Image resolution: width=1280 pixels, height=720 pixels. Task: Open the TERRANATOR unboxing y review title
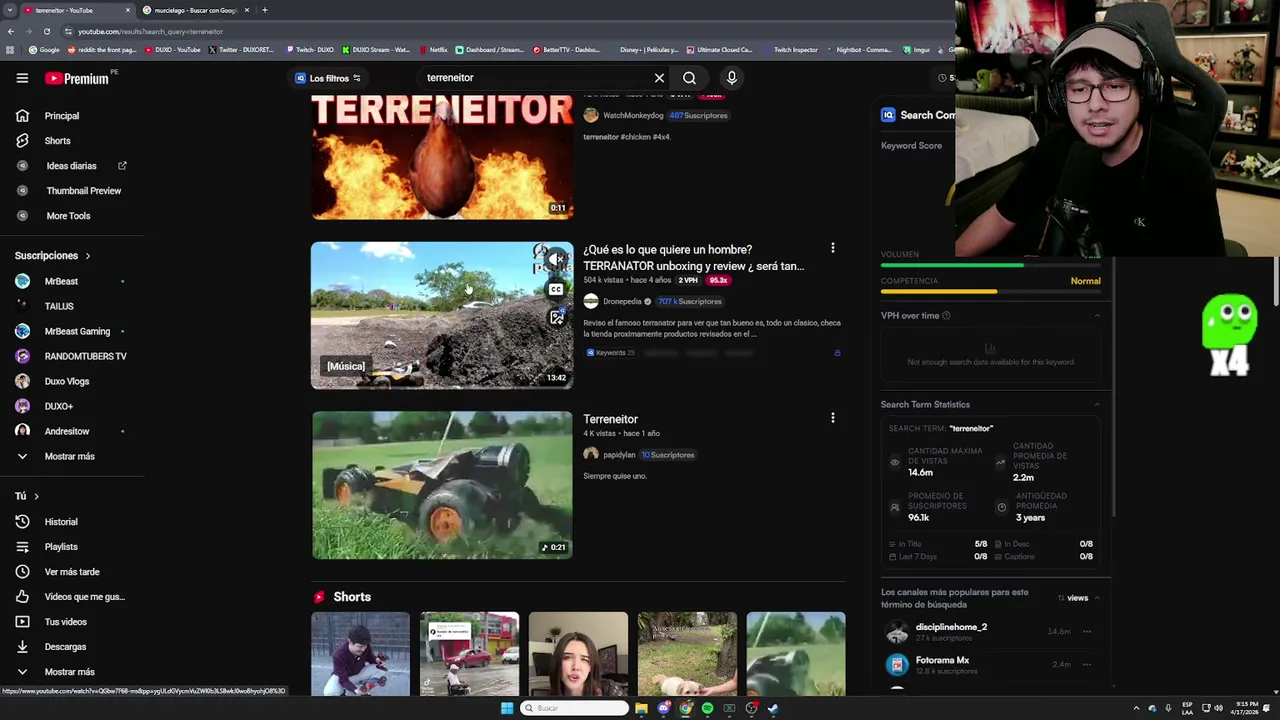tap(693, 258)
